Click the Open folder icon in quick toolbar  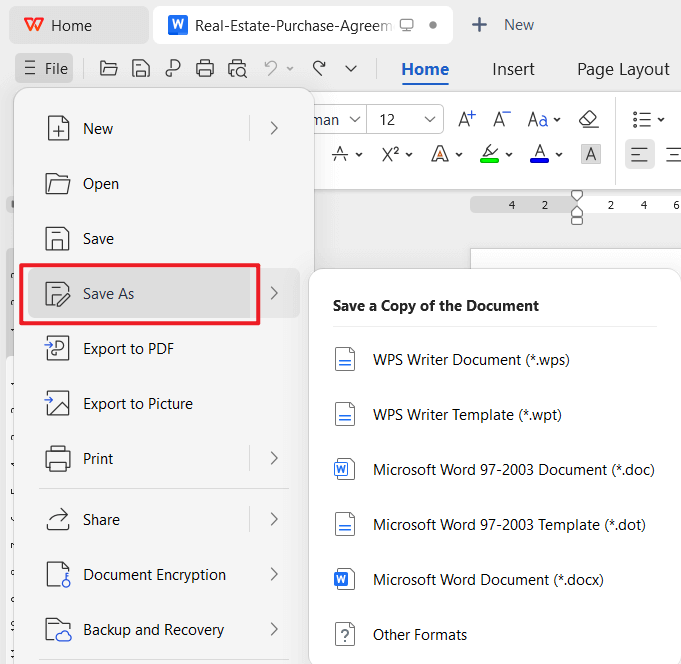[x=109, y=69]
